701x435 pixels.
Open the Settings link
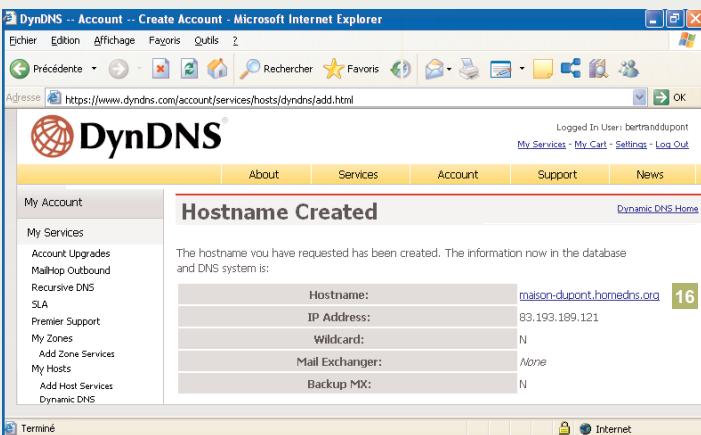(631, 144)
